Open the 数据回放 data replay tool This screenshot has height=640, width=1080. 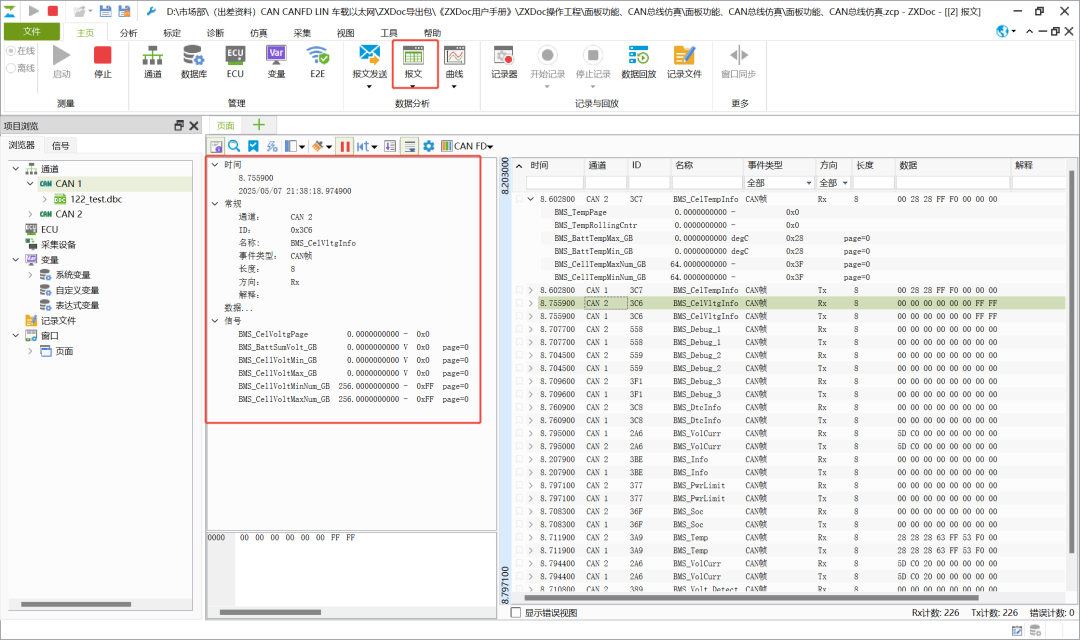[638, 62]
